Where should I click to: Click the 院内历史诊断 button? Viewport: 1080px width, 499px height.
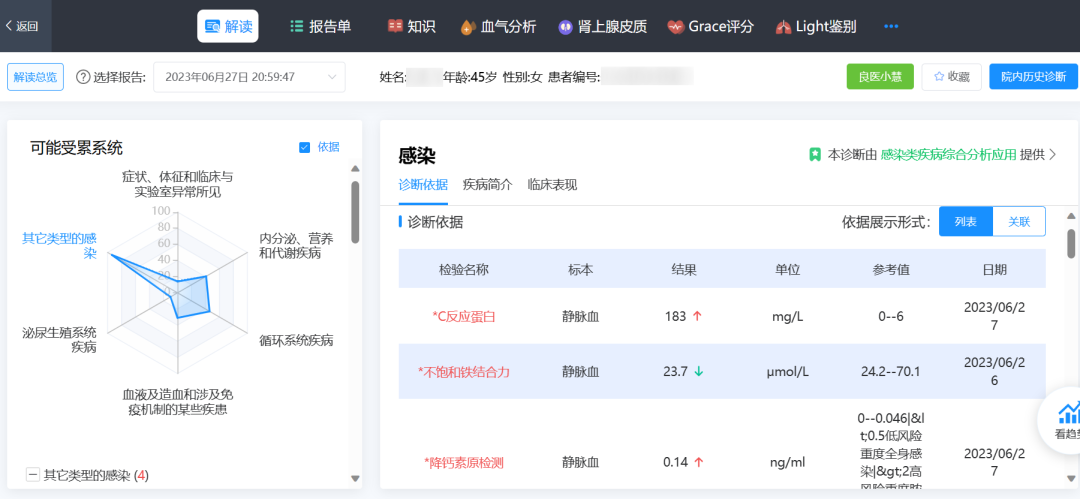(1033, 77)
